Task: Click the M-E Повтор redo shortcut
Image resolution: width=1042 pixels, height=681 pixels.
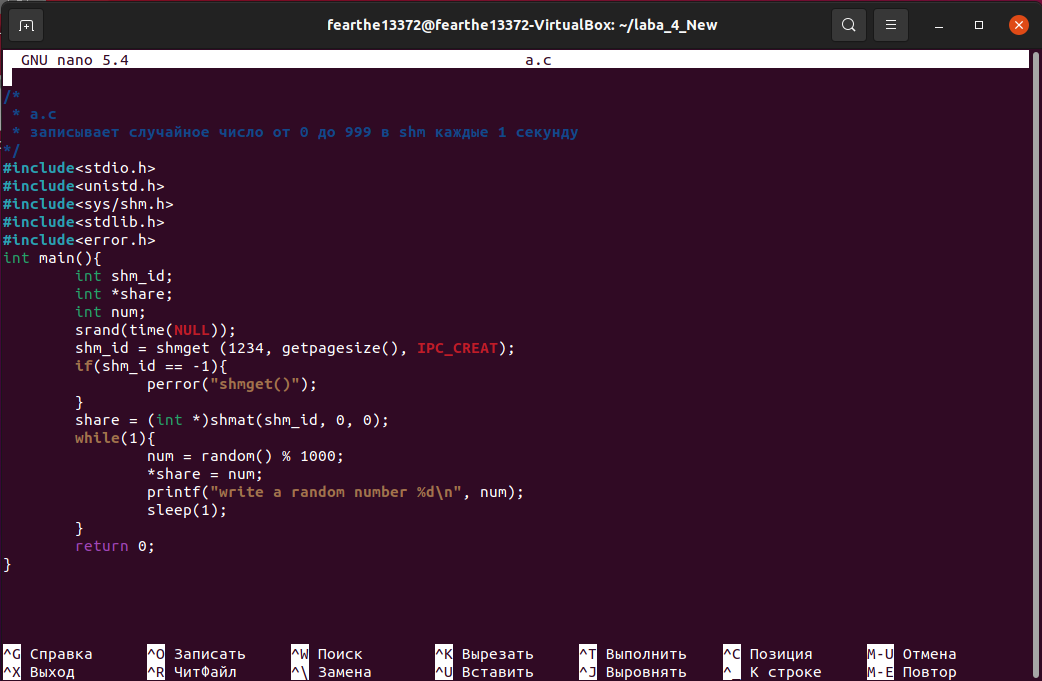Action: click(912, 672)
